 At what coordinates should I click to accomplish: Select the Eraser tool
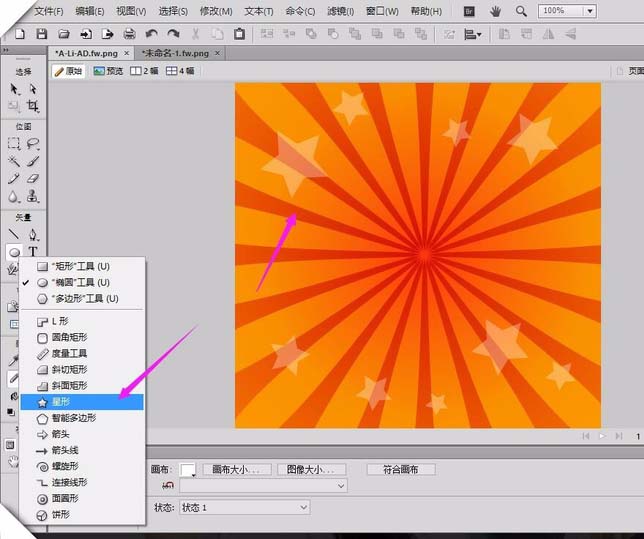point(33,179)
